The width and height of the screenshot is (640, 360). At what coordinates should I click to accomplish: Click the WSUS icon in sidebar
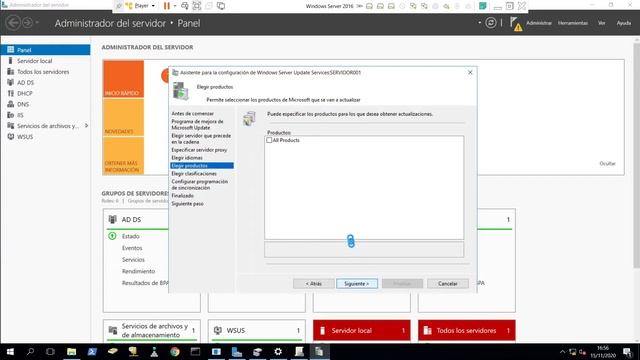[x=11, y=137]
